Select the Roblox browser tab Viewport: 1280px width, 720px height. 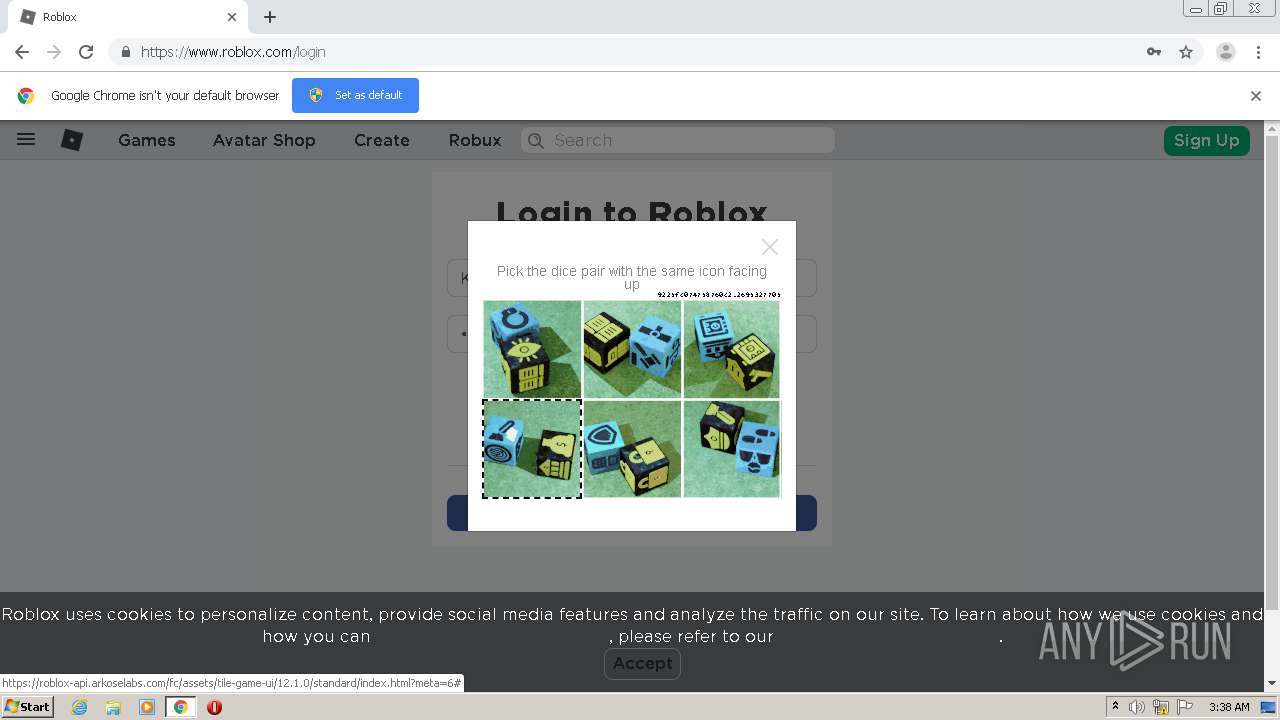(x=128, y=17)
